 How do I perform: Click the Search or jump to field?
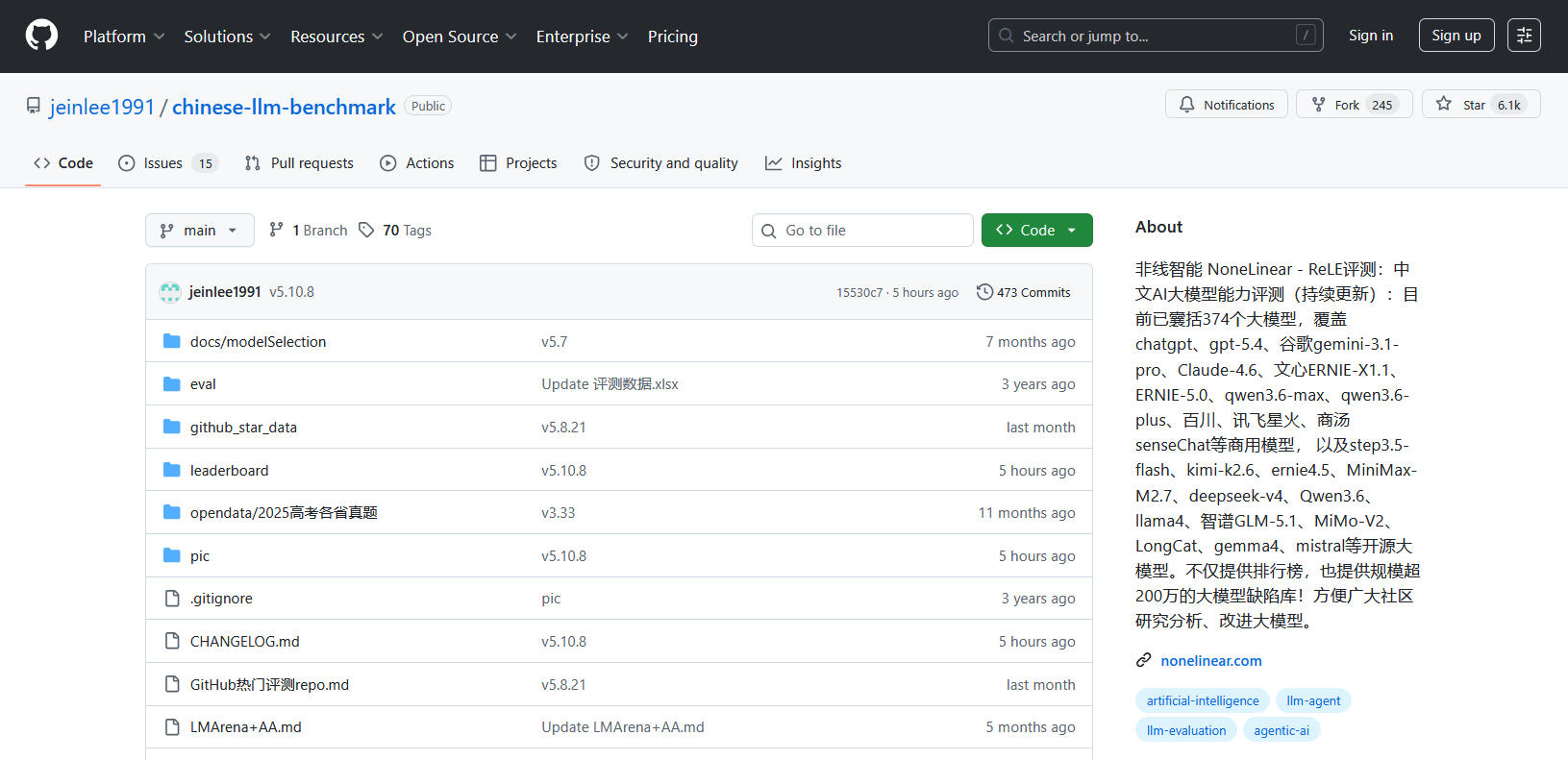click(x=1156, y=36)
